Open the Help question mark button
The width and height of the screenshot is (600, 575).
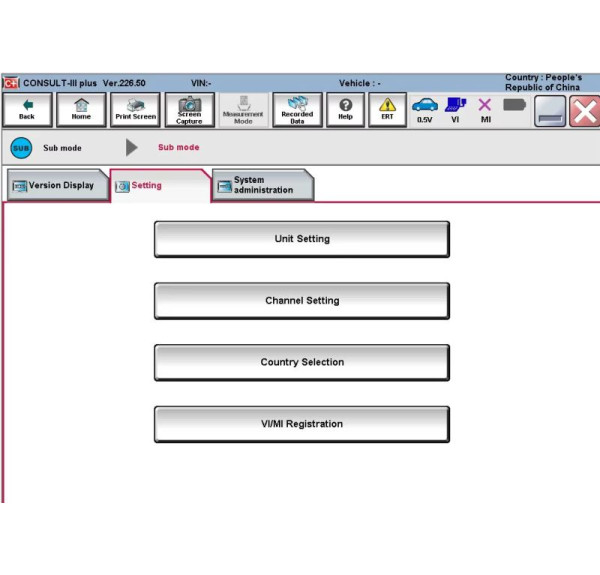pos(345,110)
